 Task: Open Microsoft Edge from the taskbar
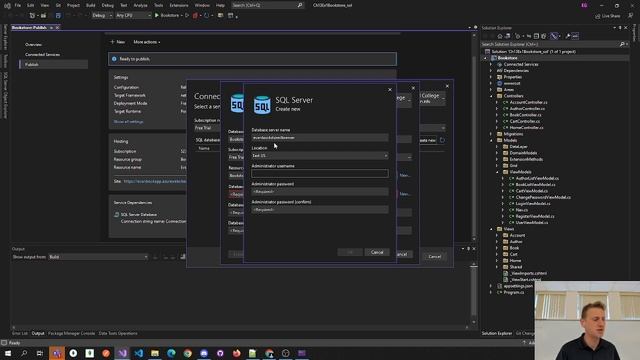pos(171,353)
